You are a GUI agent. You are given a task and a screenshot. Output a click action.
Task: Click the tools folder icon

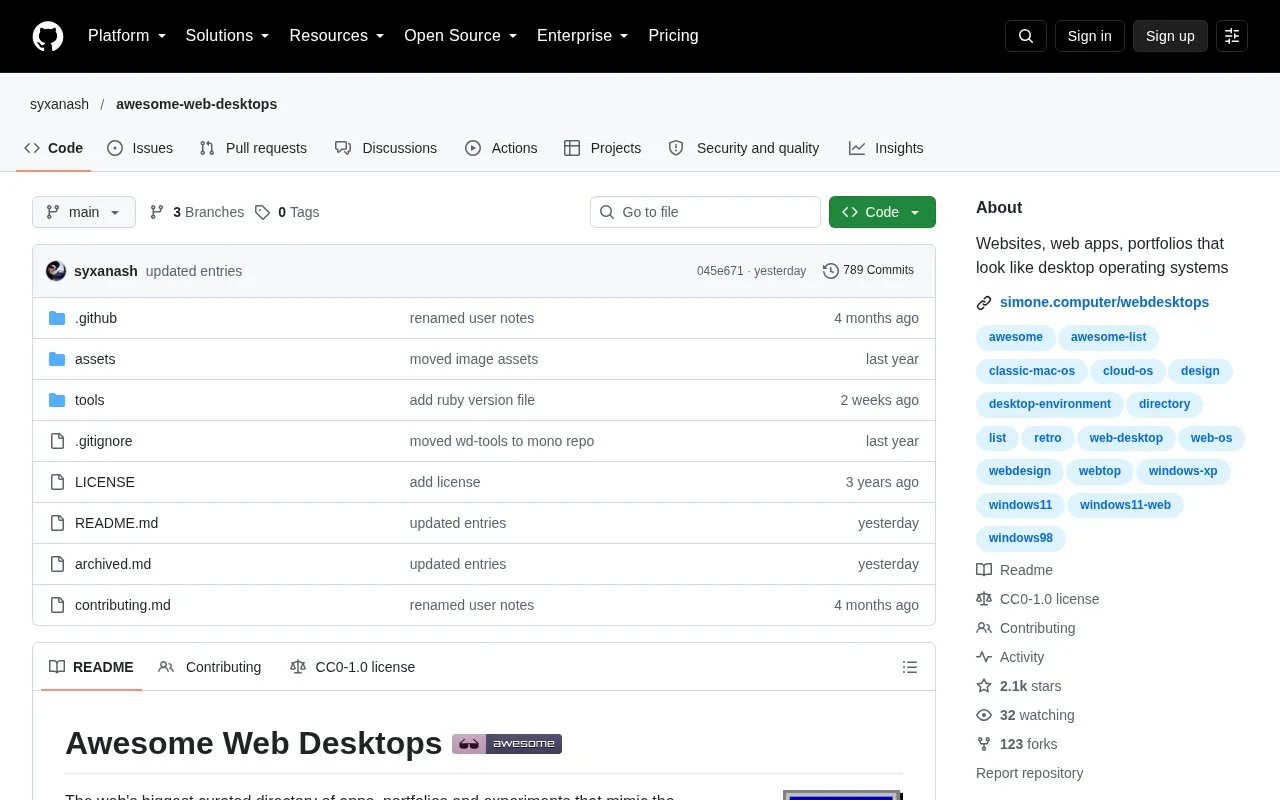[57, 400]
